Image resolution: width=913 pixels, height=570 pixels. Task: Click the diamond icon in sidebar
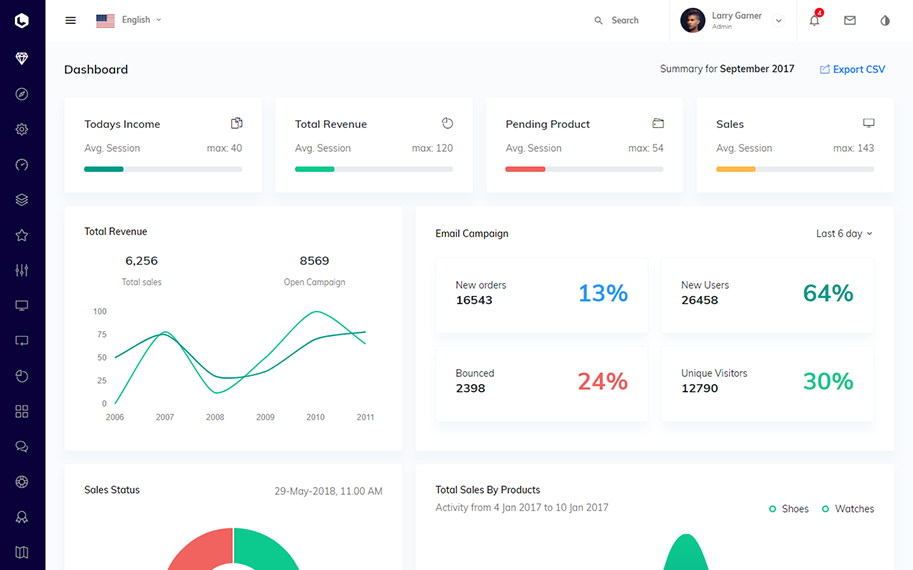tap(22, 59)
